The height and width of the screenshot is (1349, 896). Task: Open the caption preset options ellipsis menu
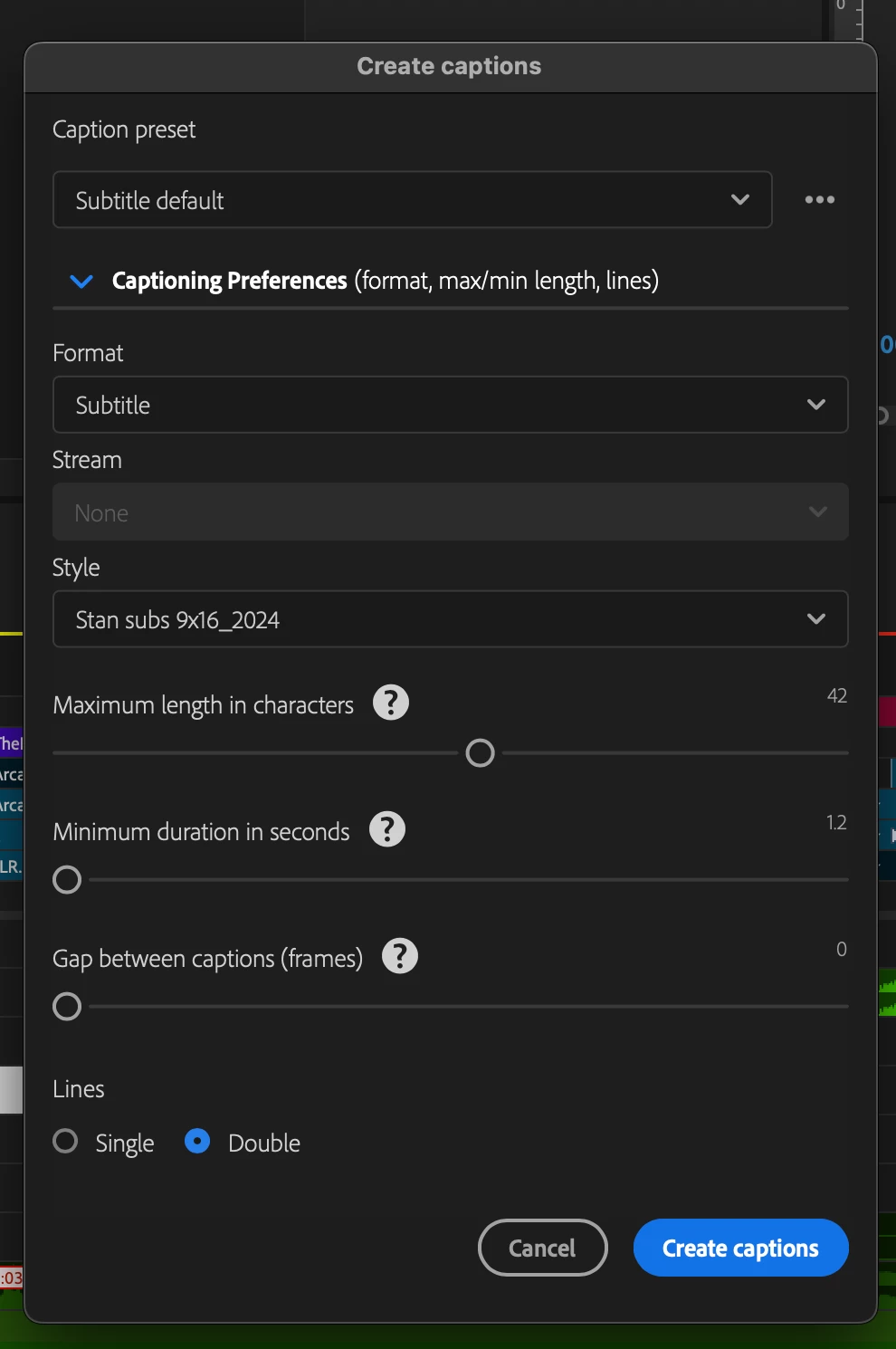point(819,200)
